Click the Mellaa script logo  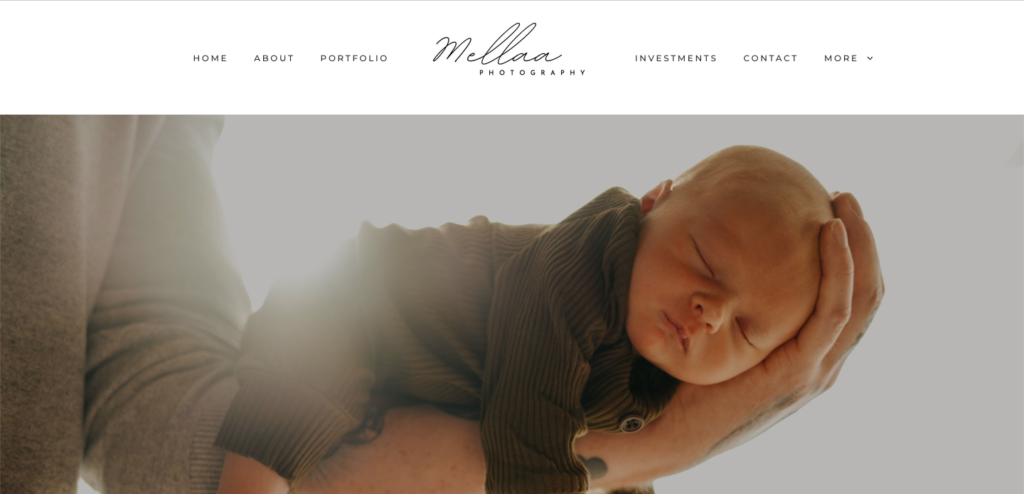tap(497, 44)
